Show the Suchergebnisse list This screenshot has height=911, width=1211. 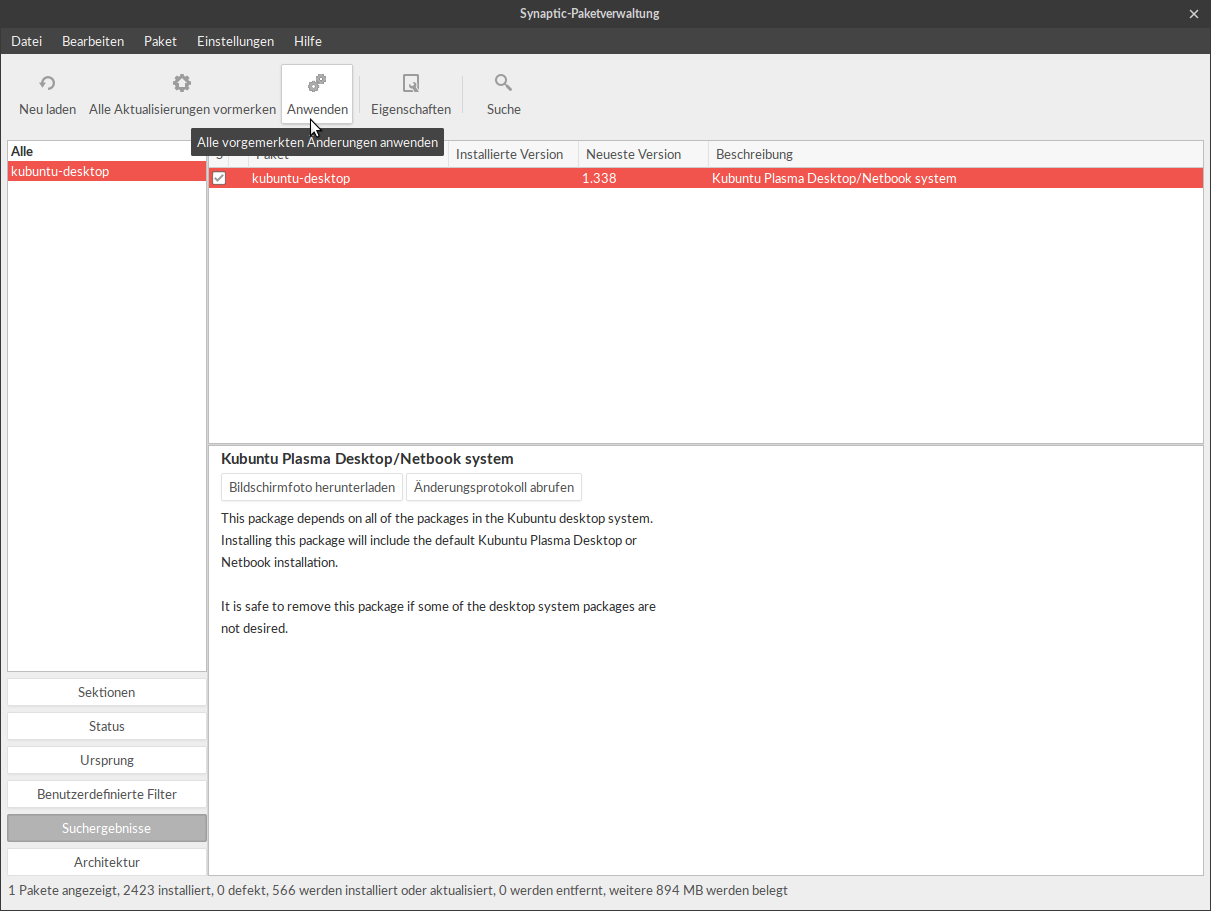click(x=107, y=828)
